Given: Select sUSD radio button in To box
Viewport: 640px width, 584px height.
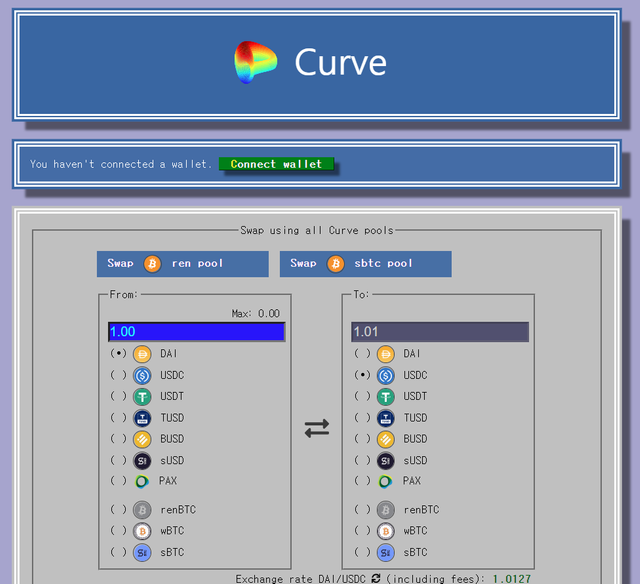Looking at the screenshot, I should click(362, 460).
